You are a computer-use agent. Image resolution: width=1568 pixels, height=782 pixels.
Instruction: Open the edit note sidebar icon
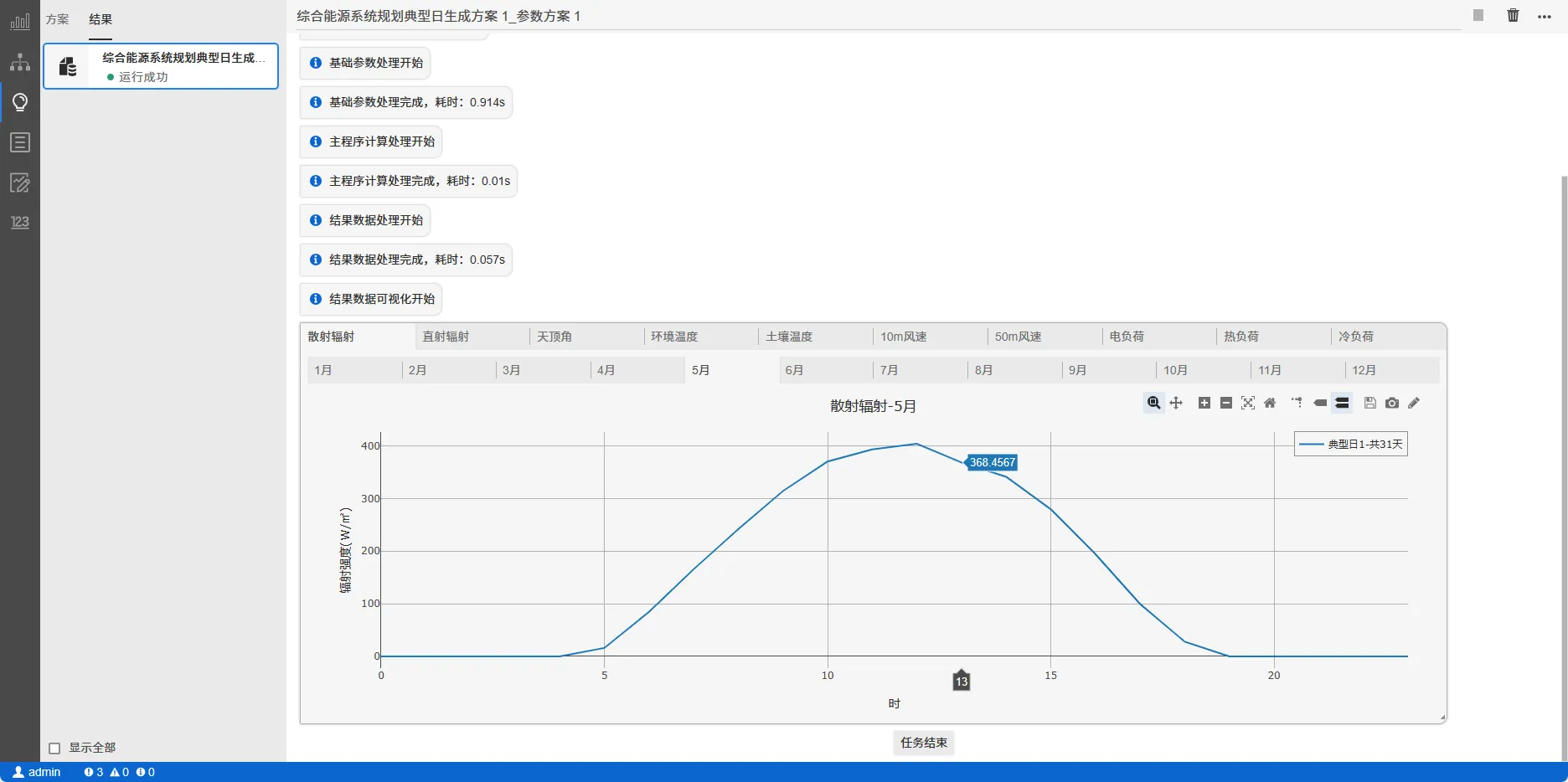[20, 183]
